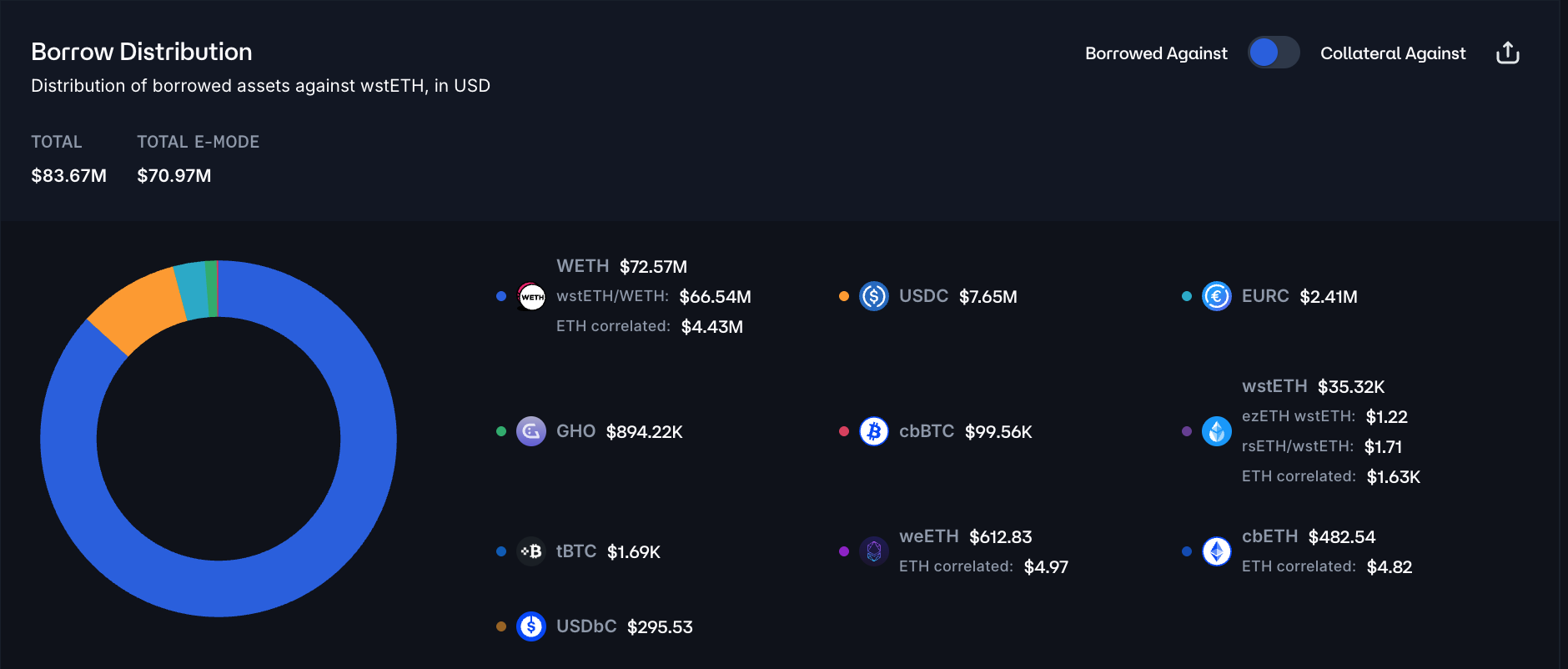
Task: Select the Collateral Against label
Action: click(1393, 53)
